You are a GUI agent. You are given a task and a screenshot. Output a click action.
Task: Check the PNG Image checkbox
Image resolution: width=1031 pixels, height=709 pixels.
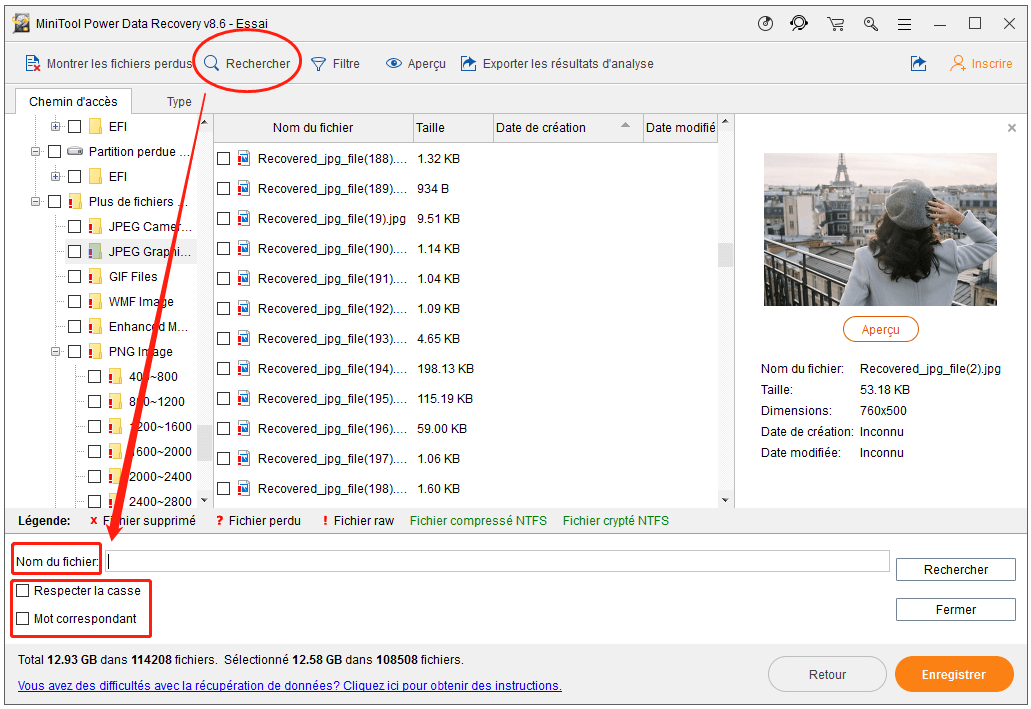tap(75, 351)
